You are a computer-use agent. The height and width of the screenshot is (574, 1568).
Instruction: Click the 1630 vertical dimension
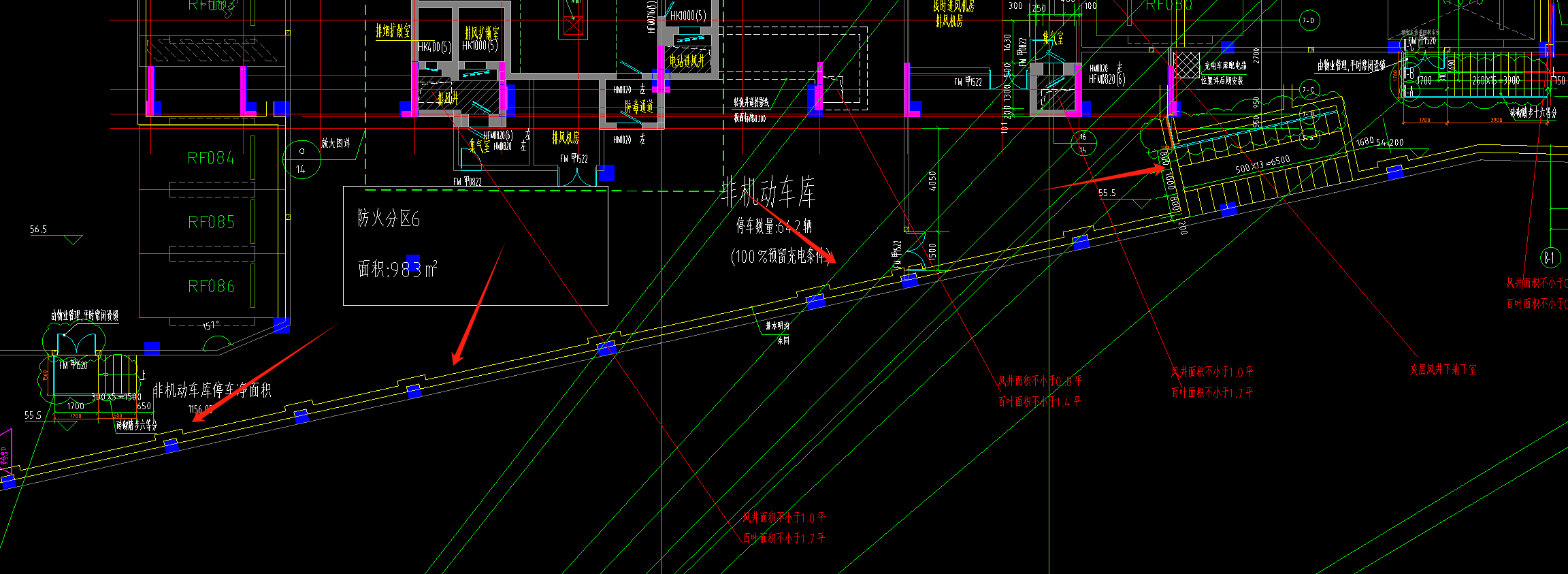coord(1007,42)
